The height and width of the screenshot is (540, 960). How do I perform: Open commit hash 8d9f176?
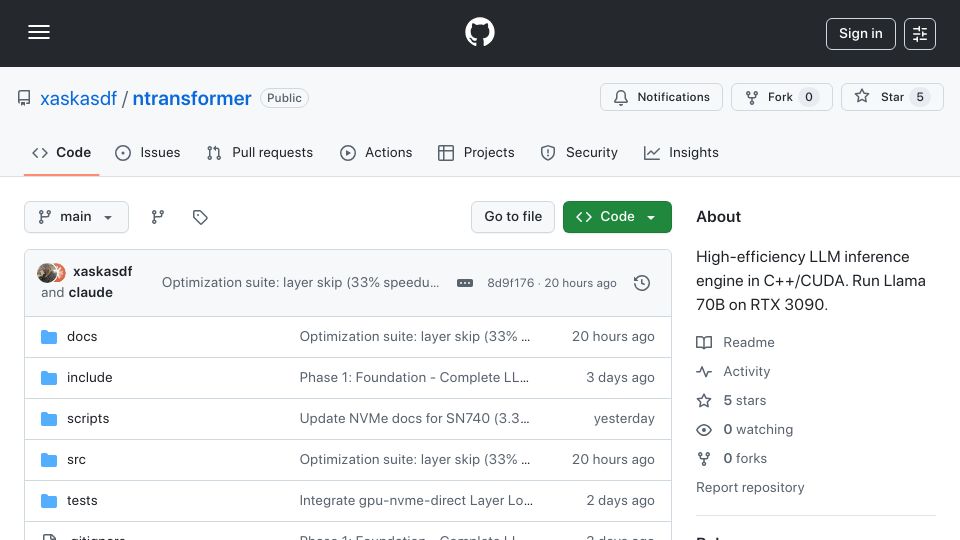pos(511,283)
